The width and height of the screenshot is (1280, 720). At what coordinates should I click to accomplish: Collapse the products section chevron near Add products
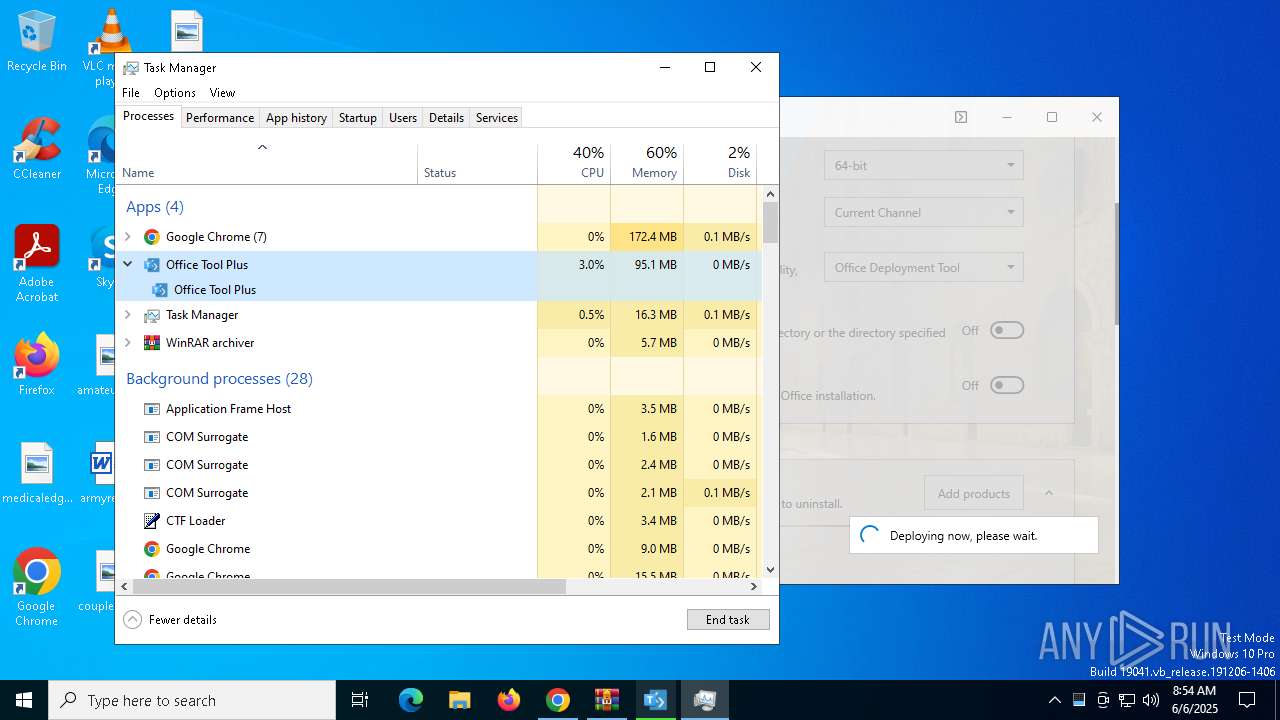[x=1049, y=493]
